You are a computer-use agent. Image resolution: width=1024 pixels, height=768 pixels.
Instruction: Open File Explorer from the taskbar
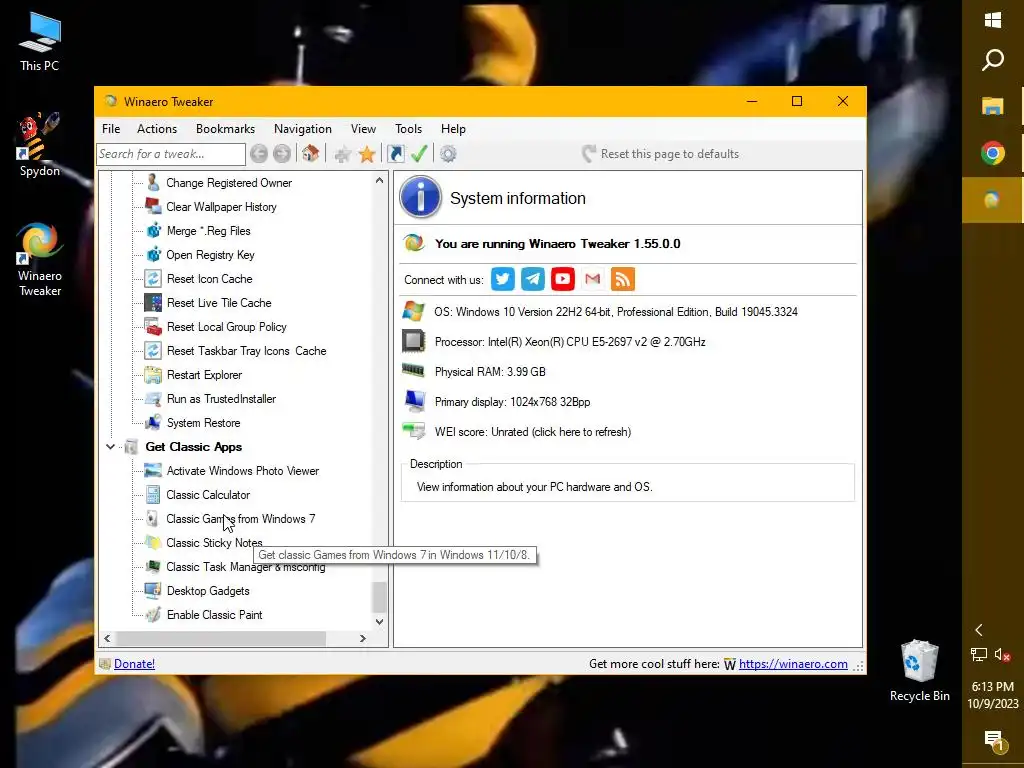click(x=993, y=106)
